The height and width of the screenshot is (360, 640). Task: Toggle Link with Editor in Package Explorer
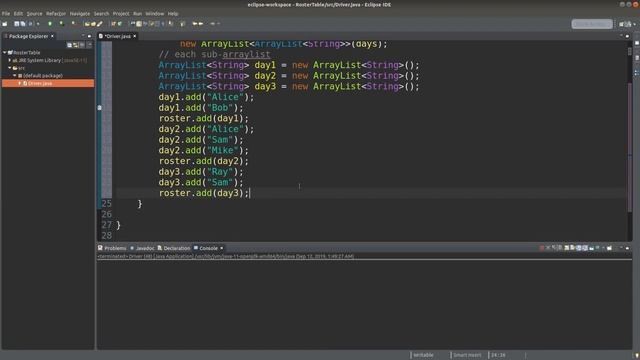(x=76, y=45)
